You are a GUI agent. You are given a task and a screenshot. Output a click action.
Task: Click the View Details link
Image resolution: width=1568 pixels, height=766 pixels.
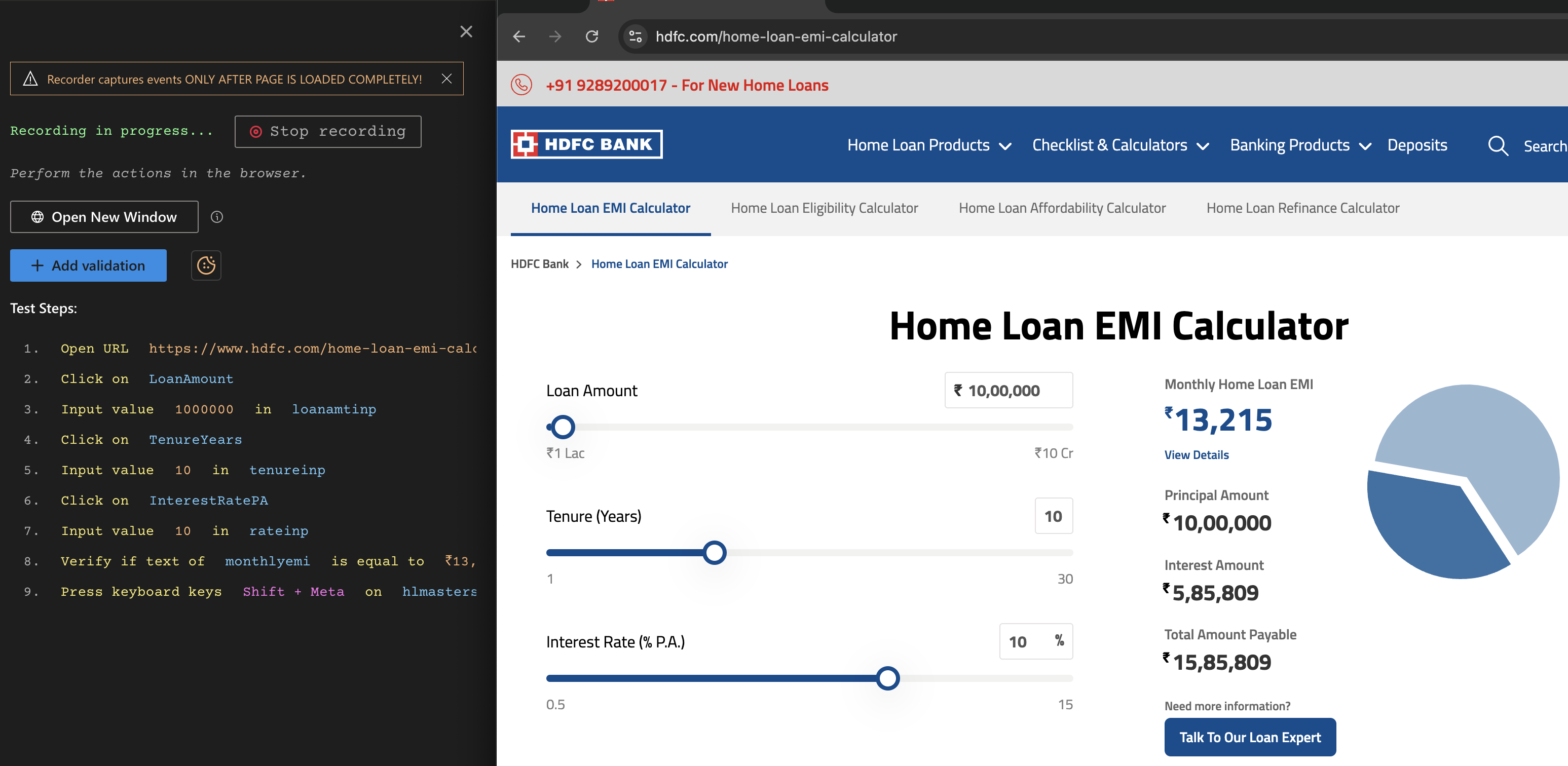pyautogui.click(x=1197, y=454)
